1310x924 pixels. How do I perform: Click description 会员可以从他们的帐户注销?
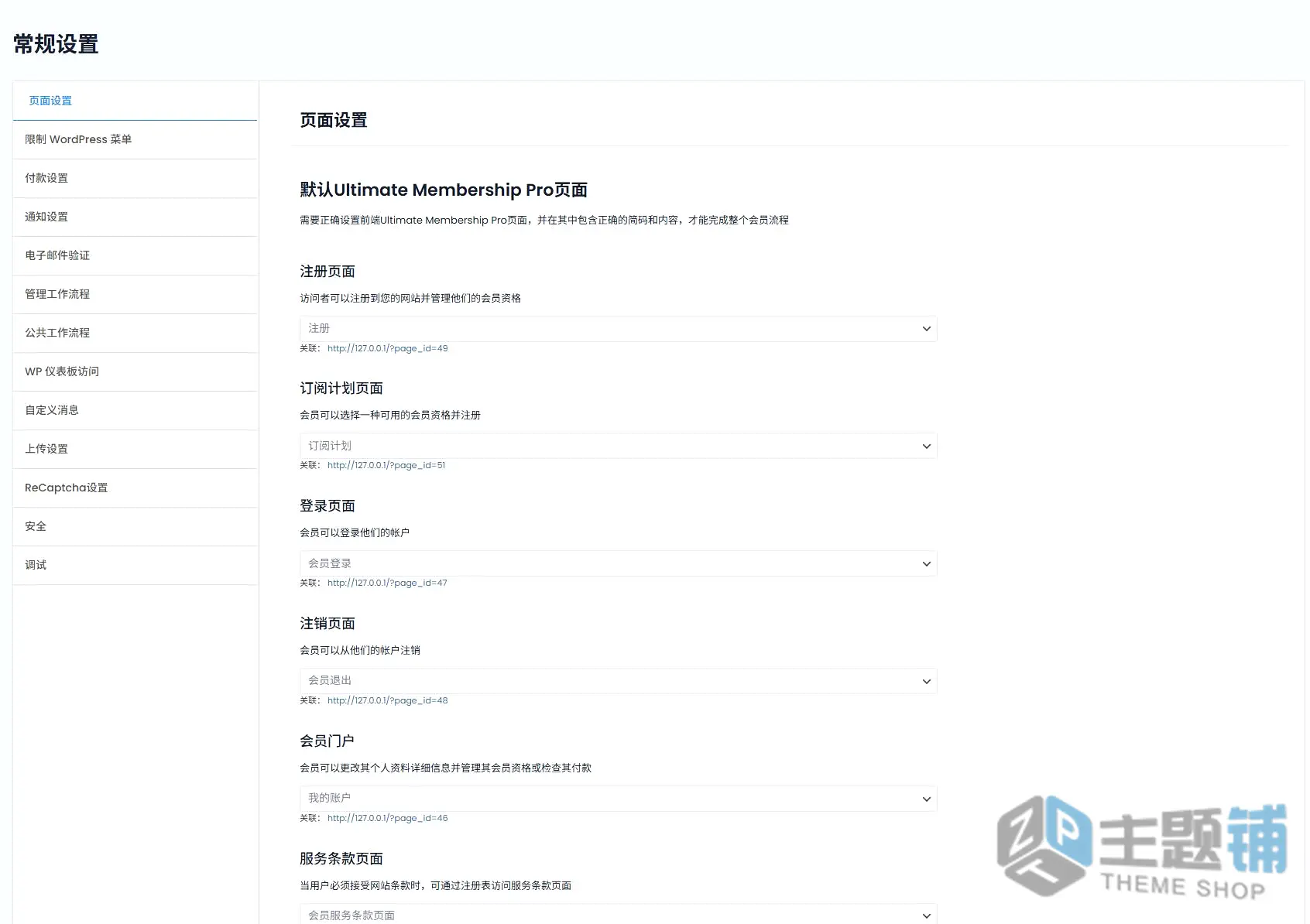(360, 650)
